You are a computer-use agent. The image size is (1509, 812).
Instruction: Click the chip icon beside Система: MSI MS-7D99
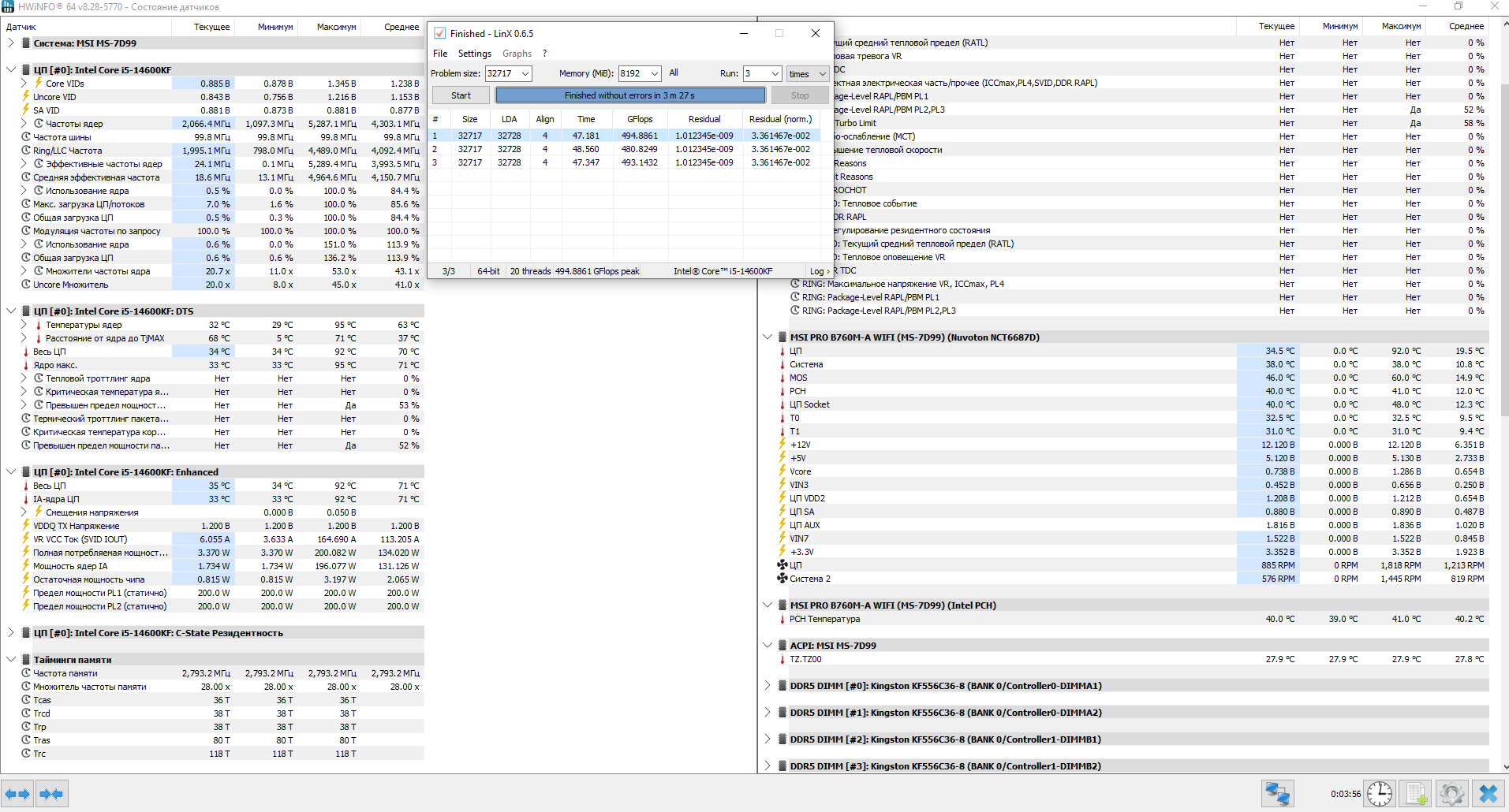(26, 43)
